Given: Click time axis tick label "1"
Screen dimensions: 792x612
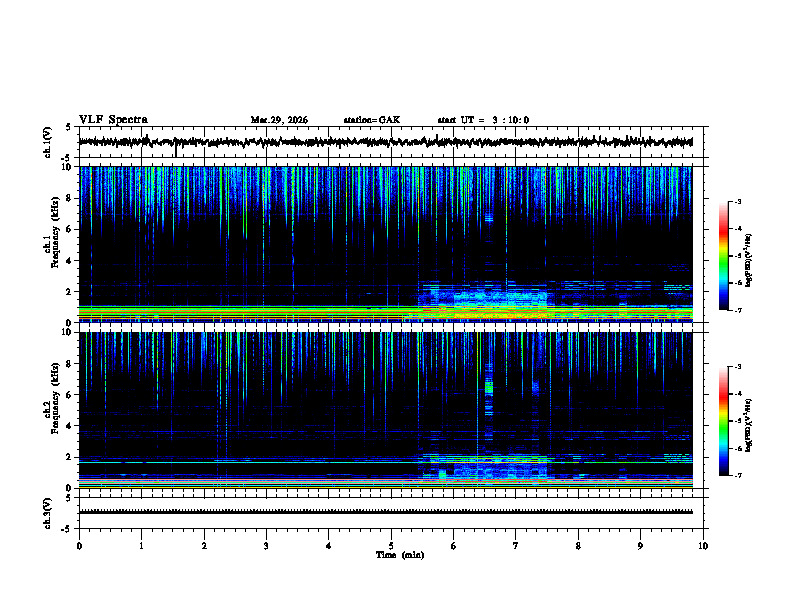Looking at the screenshot, I should point(141,546).
